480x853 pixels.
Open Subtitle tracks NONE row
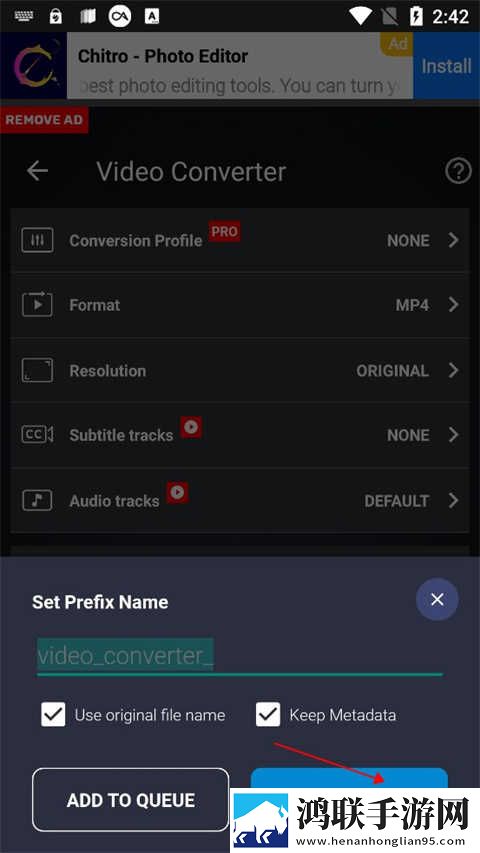[x=239, y=435]
